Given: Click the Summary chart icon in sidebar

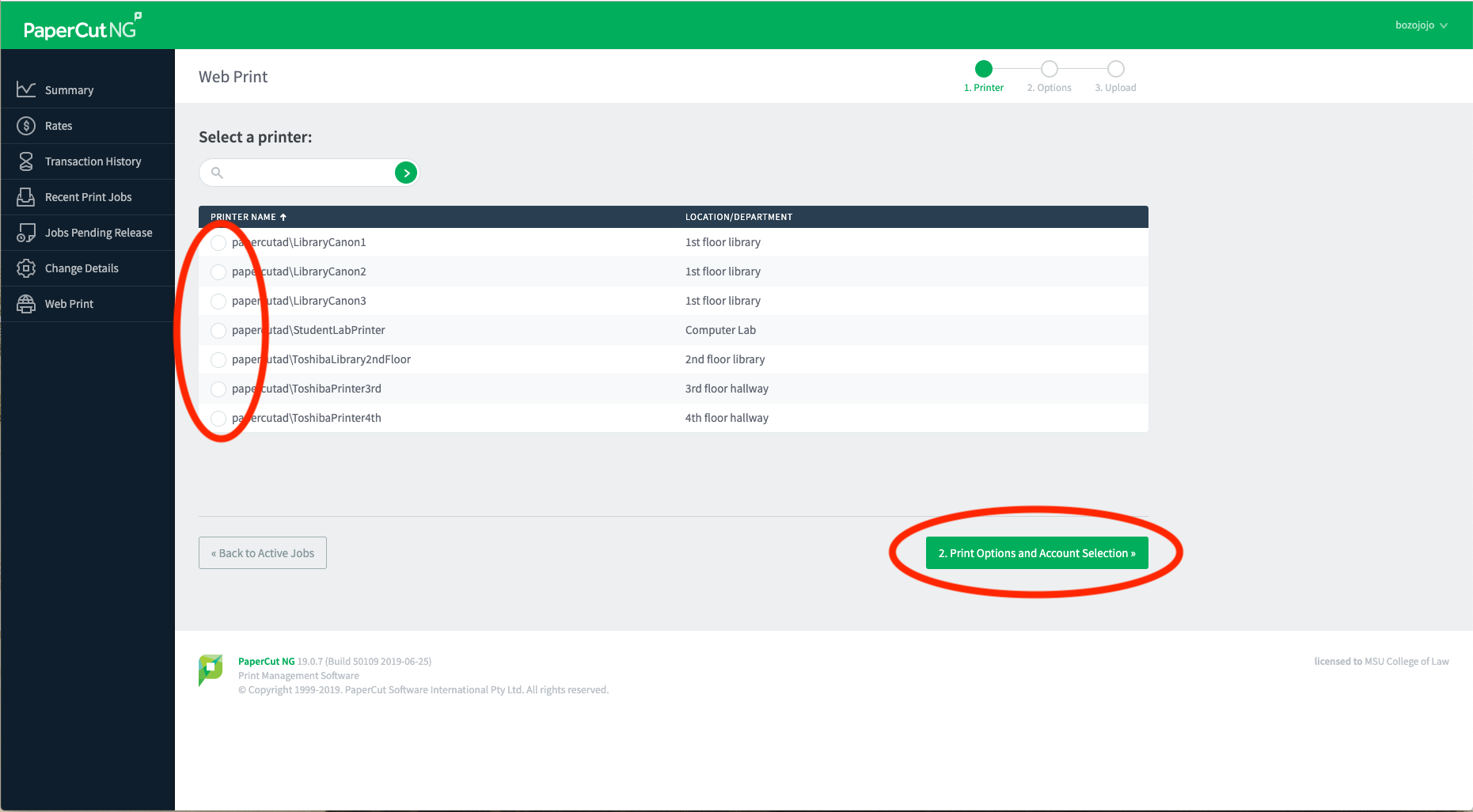Looking at the screenshot, I should (x=26, y=89).
